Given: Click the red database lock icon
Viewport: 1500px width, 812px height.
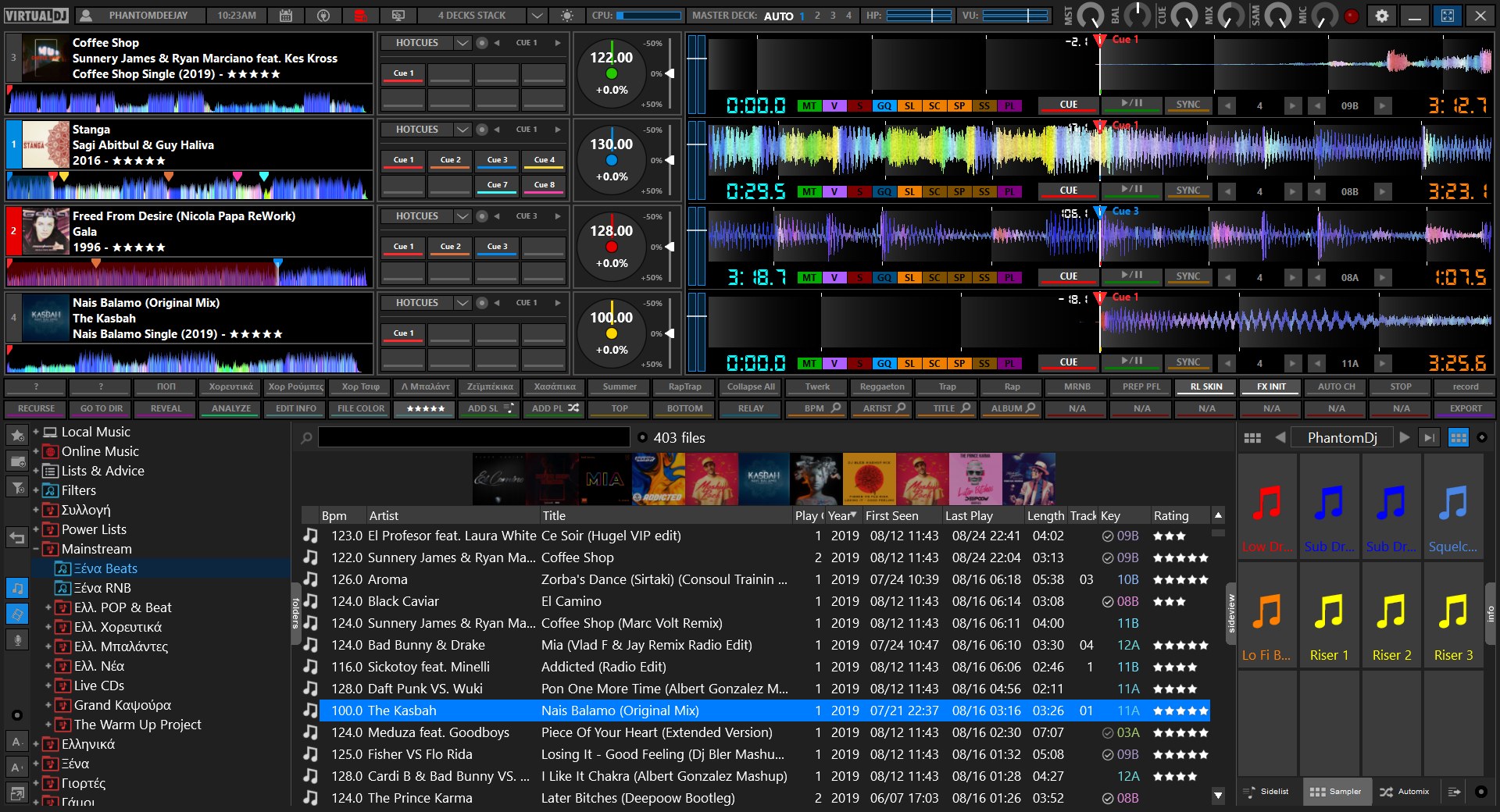Looking at the screenshot, I should tap(359, 16).
